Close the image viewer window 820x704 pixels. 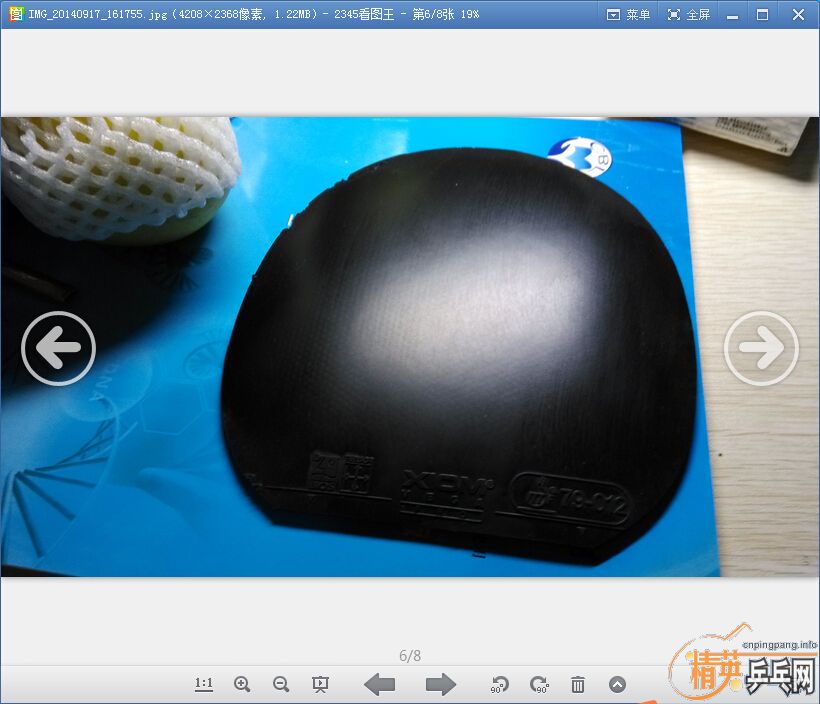[798, 14]
